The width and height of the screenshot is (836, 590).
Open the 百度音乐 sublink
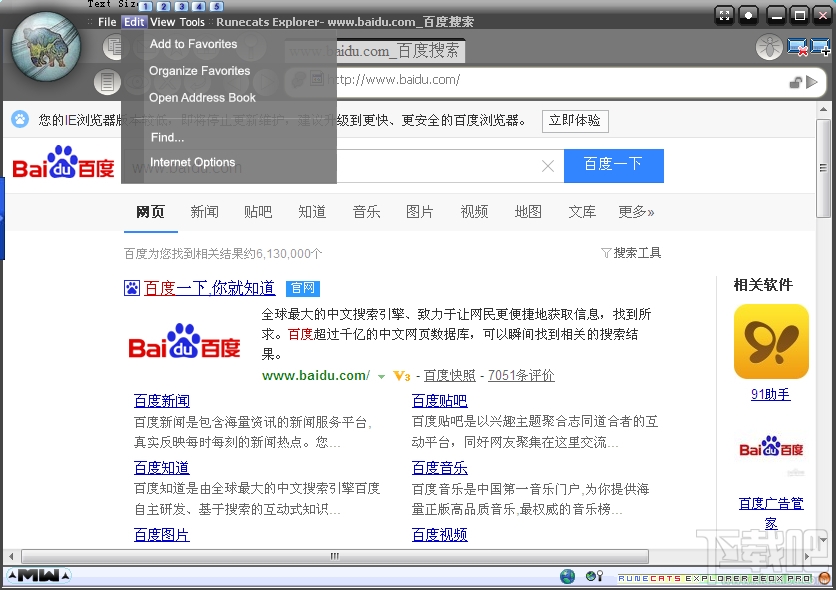pyautogui.click(x=439, y=468)
